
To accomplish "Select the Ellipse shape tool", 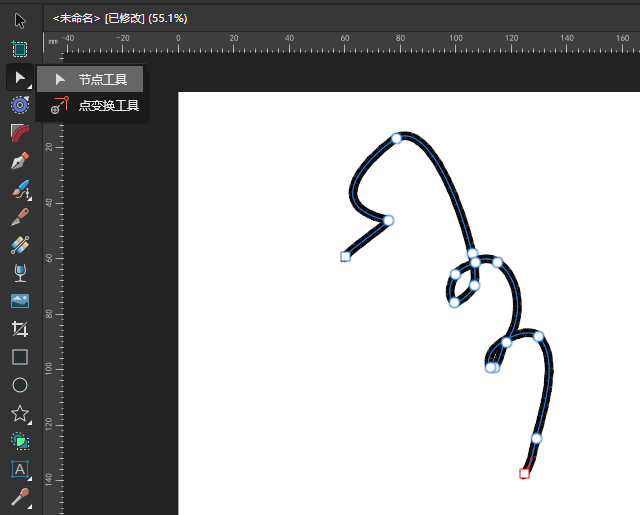I will (x=20, y=385).
